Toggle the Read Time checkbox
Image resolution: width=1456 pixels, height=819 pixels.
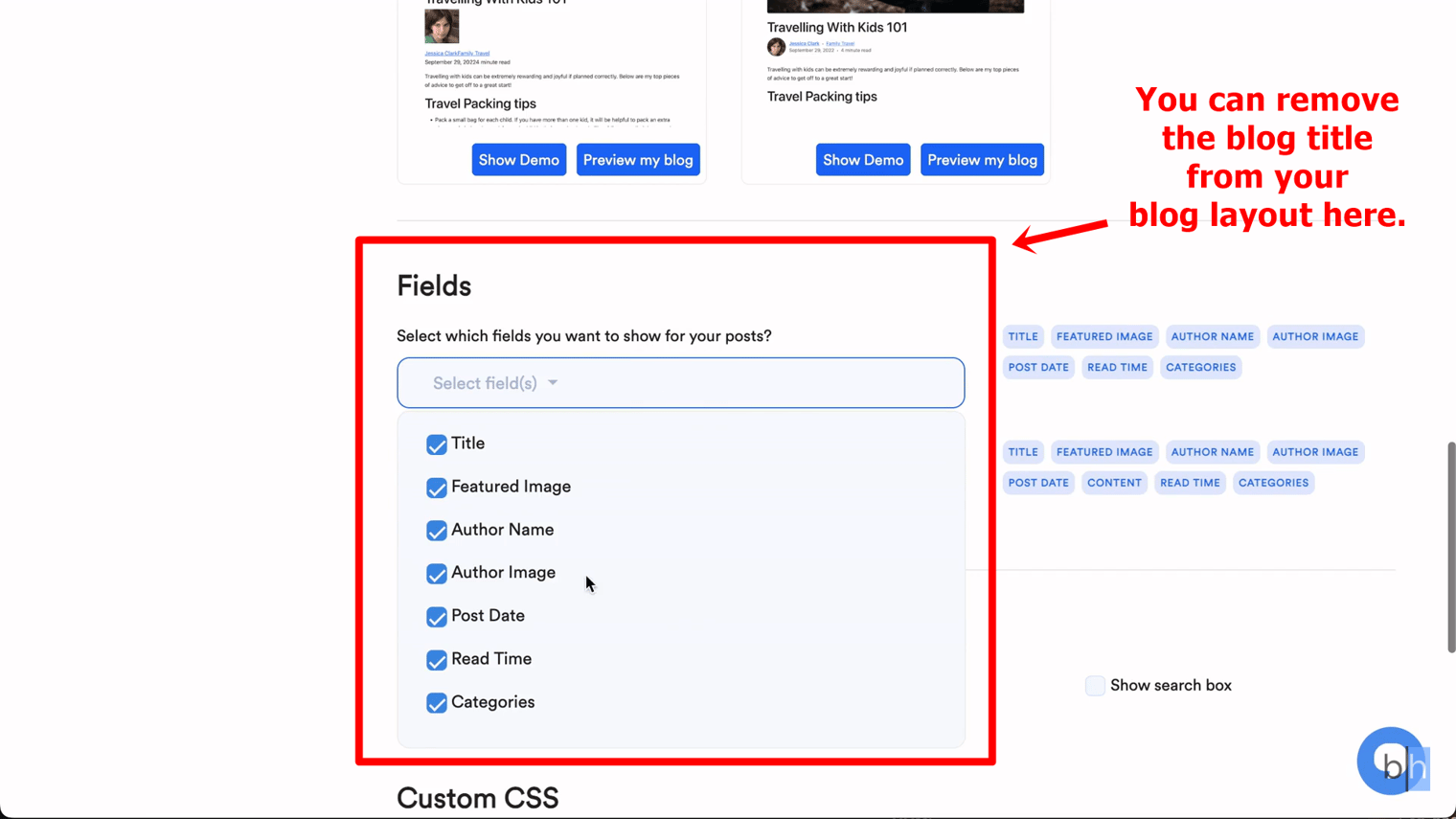(437, 660)
